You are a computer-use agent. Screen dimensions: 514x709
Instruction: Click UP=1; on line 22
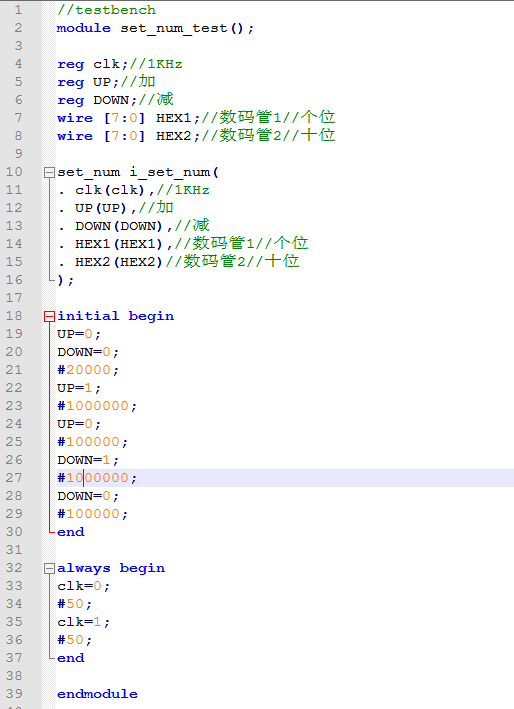[79, 388]
